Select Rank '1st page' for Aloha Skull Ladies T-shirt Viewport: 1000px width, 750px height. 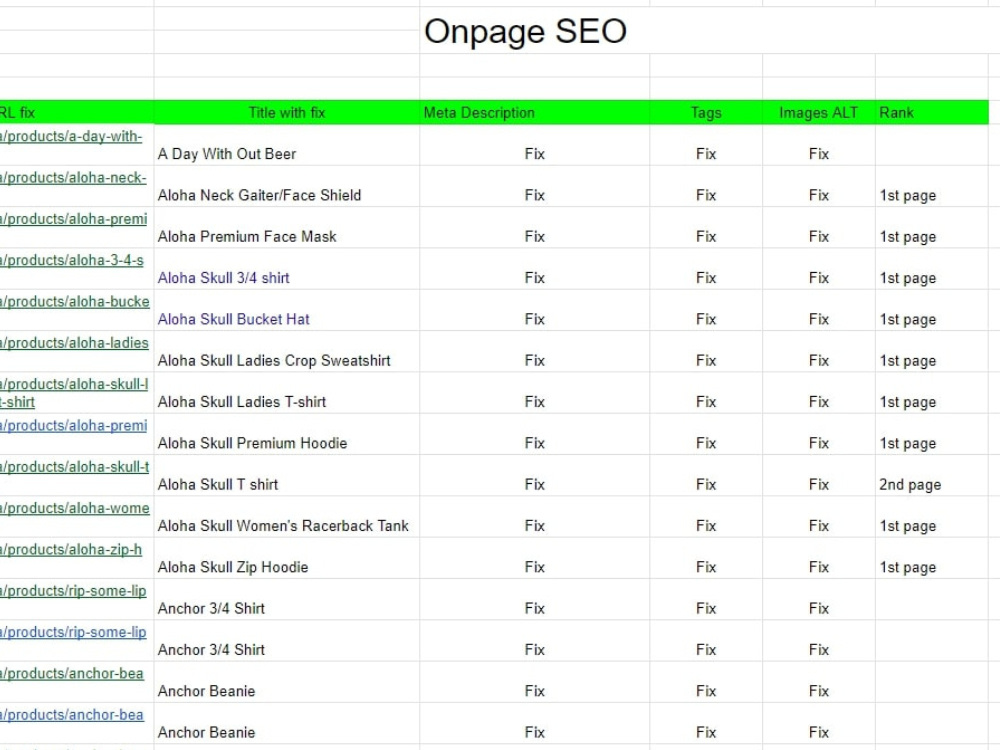tap(932, 393)
